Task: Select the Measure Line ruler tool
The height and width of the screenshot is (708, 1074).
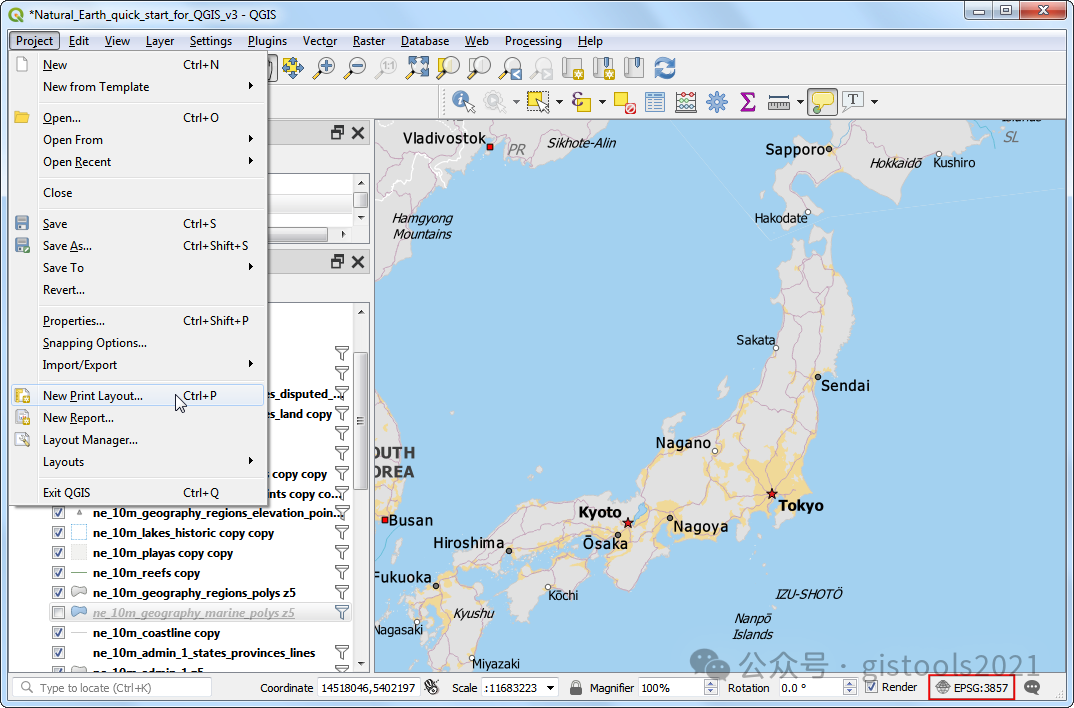Action: click(779, 102)
